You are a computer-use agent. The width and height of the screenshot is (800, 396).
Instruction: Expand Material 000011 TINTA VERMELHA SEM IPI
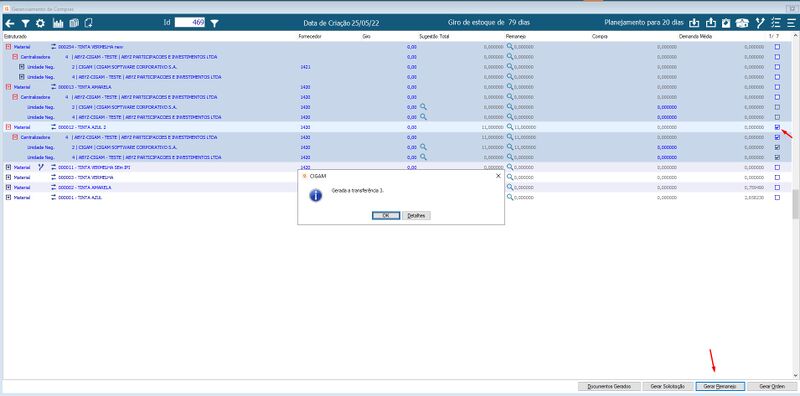point(8,167)
